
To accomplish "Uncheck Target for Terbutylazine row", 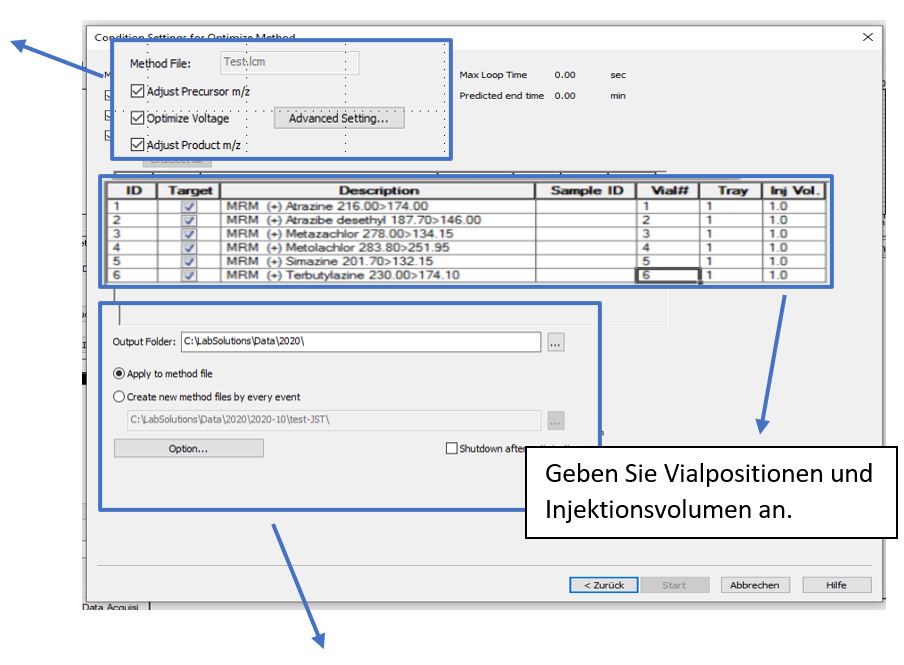I will [x=189, y=276].
